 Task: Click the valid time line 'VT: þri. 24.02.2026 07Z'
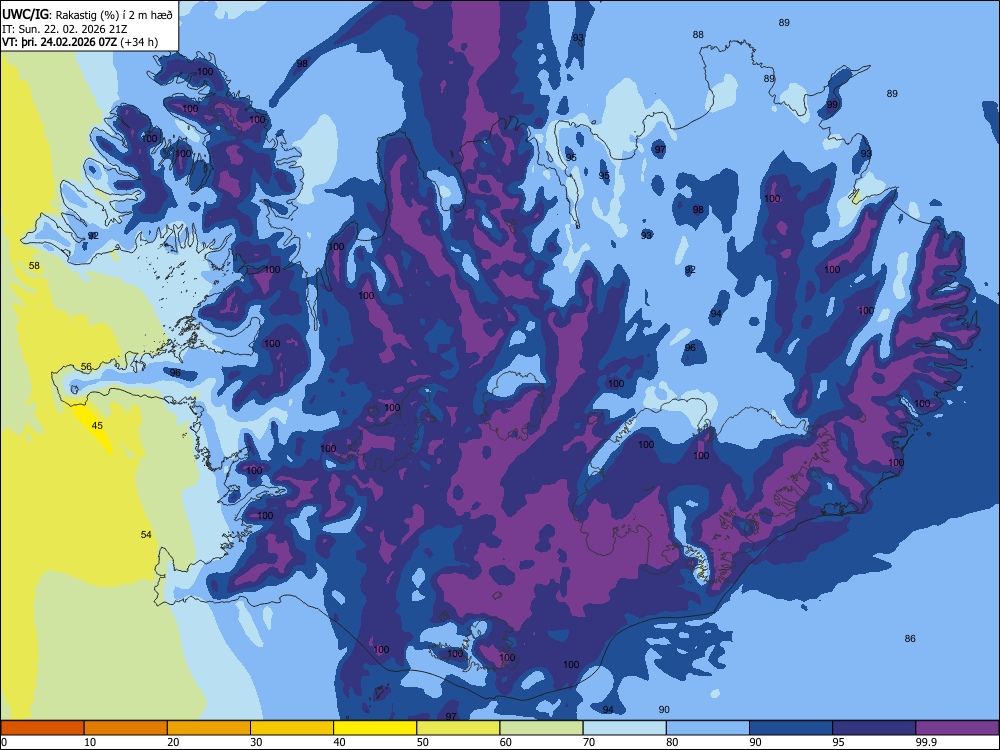point(59,42)
